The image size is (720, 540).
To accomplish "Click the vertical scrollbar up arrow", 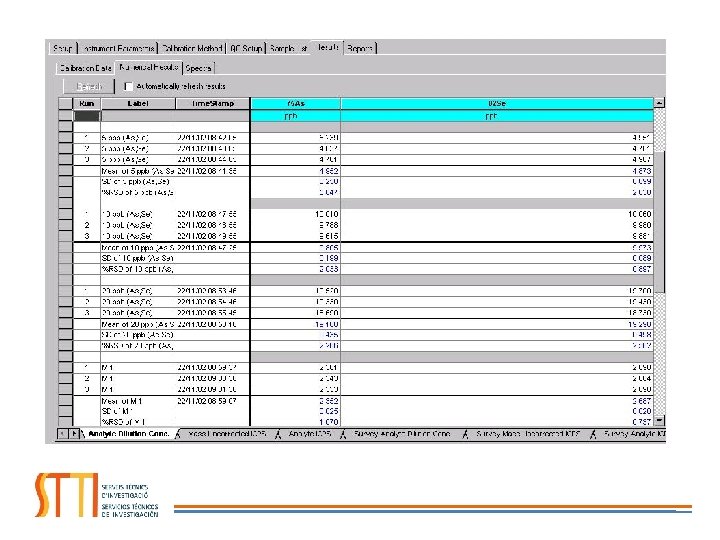I will [x=659, y=103].
